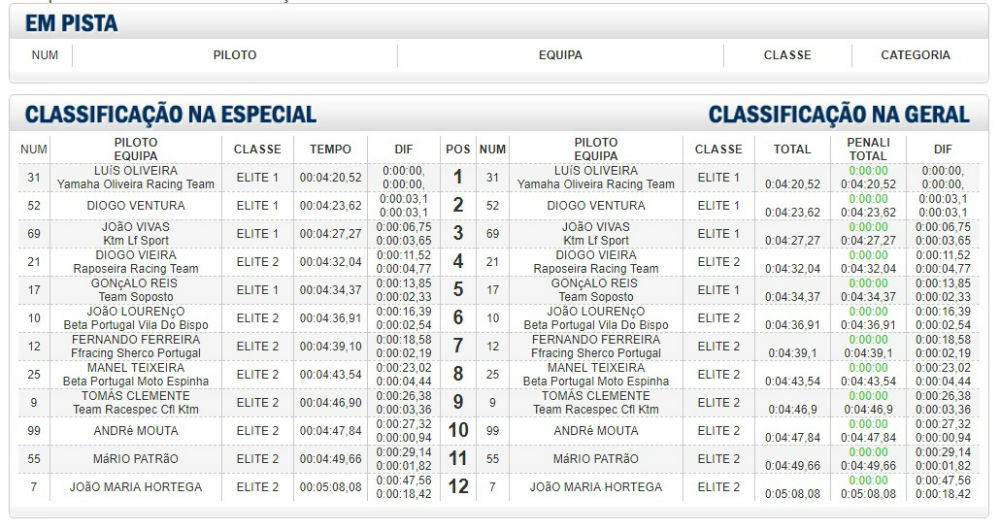The image size is (1000, 531).
Task: Click the EM PISTA section heading
Action: pyautogui.click(x=71, y=24)
